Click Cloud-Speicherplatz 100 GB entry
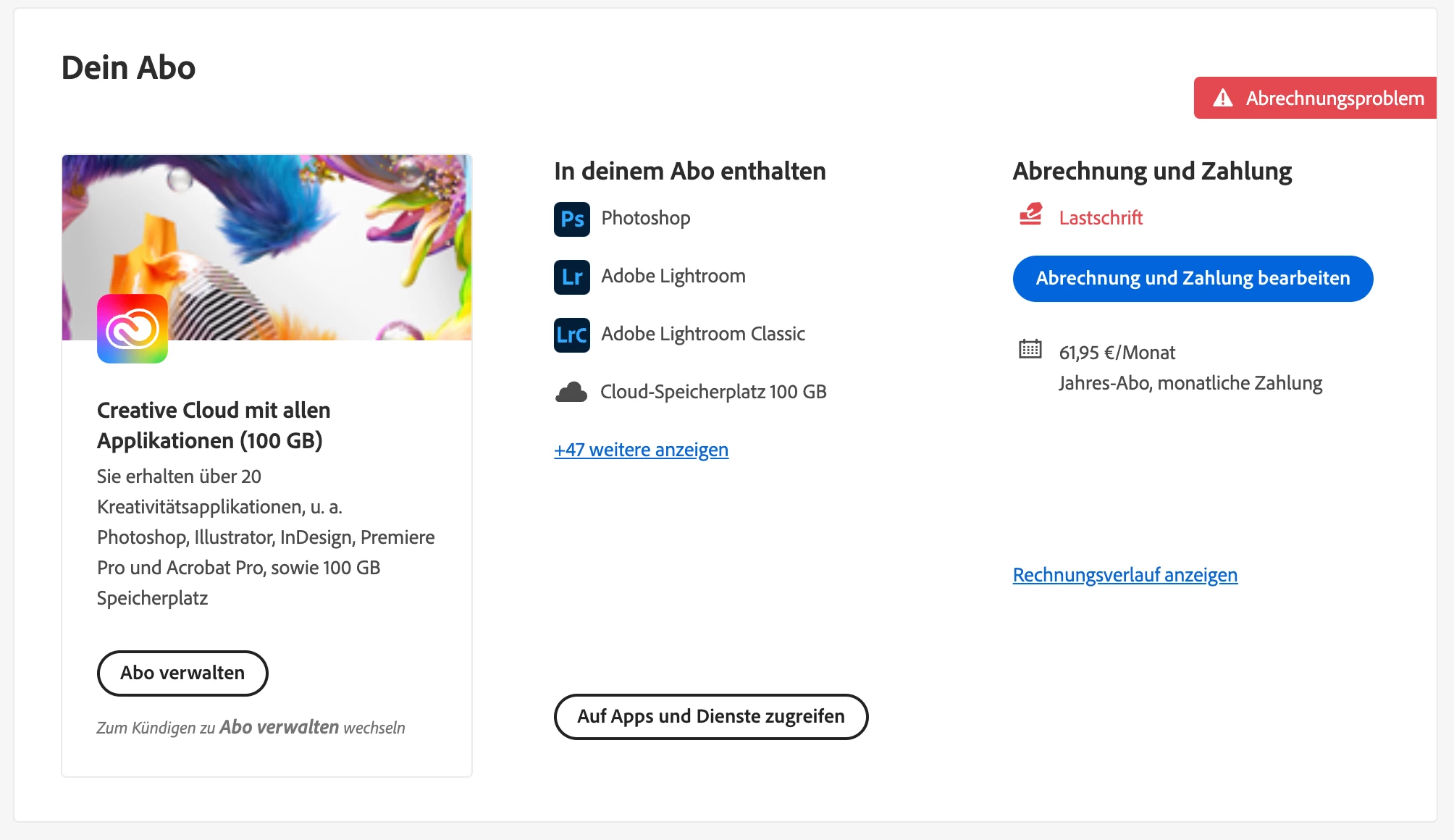The width and height of the screenshot is (1454, 840). [713, 392]
